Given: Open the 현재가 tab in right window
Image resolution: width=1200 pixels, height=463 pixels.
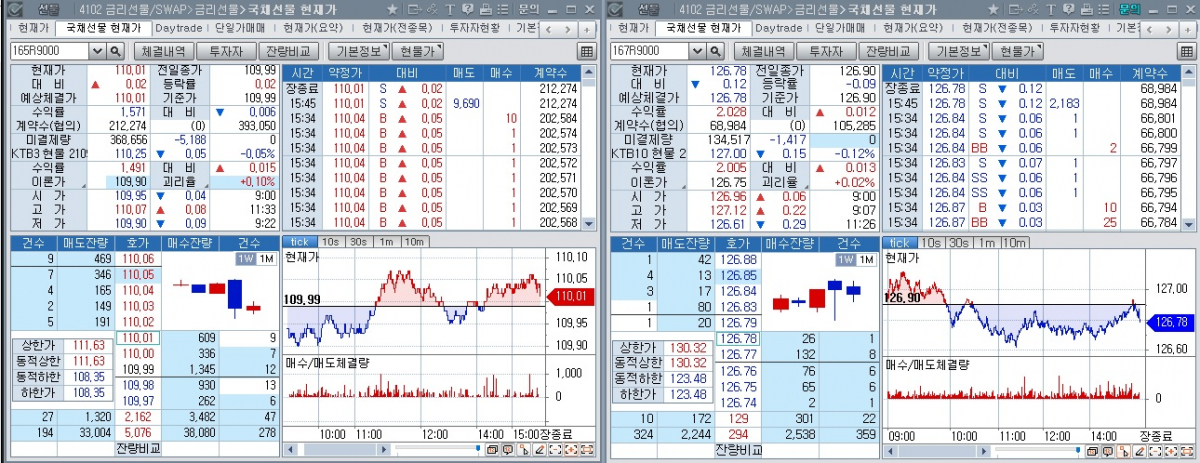Looking at the screenshot, I should [x=632, y=29].
